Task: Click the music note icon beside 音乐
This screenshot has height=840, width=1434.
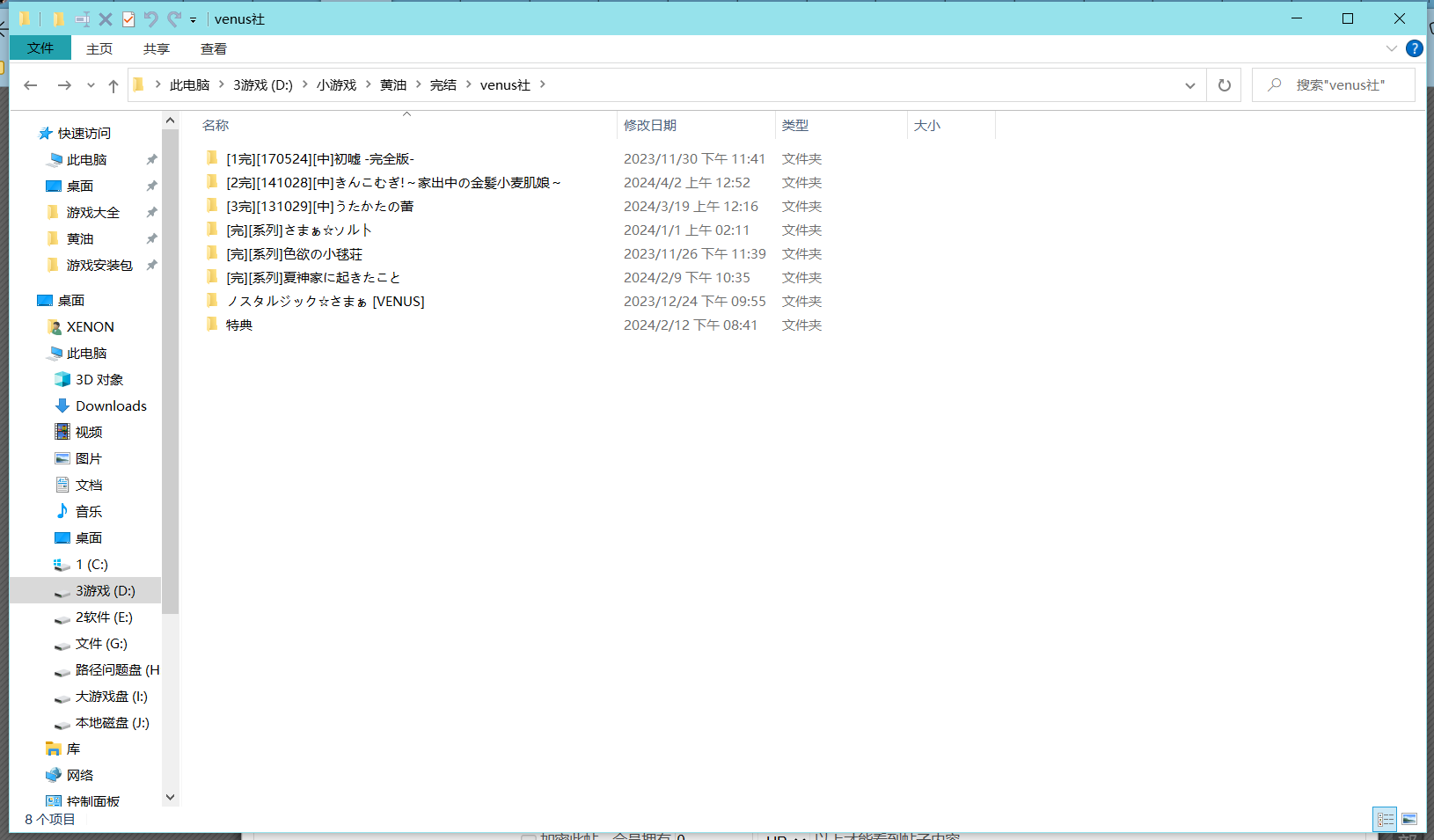Action: pyautogui.click(x=62, y=511)
